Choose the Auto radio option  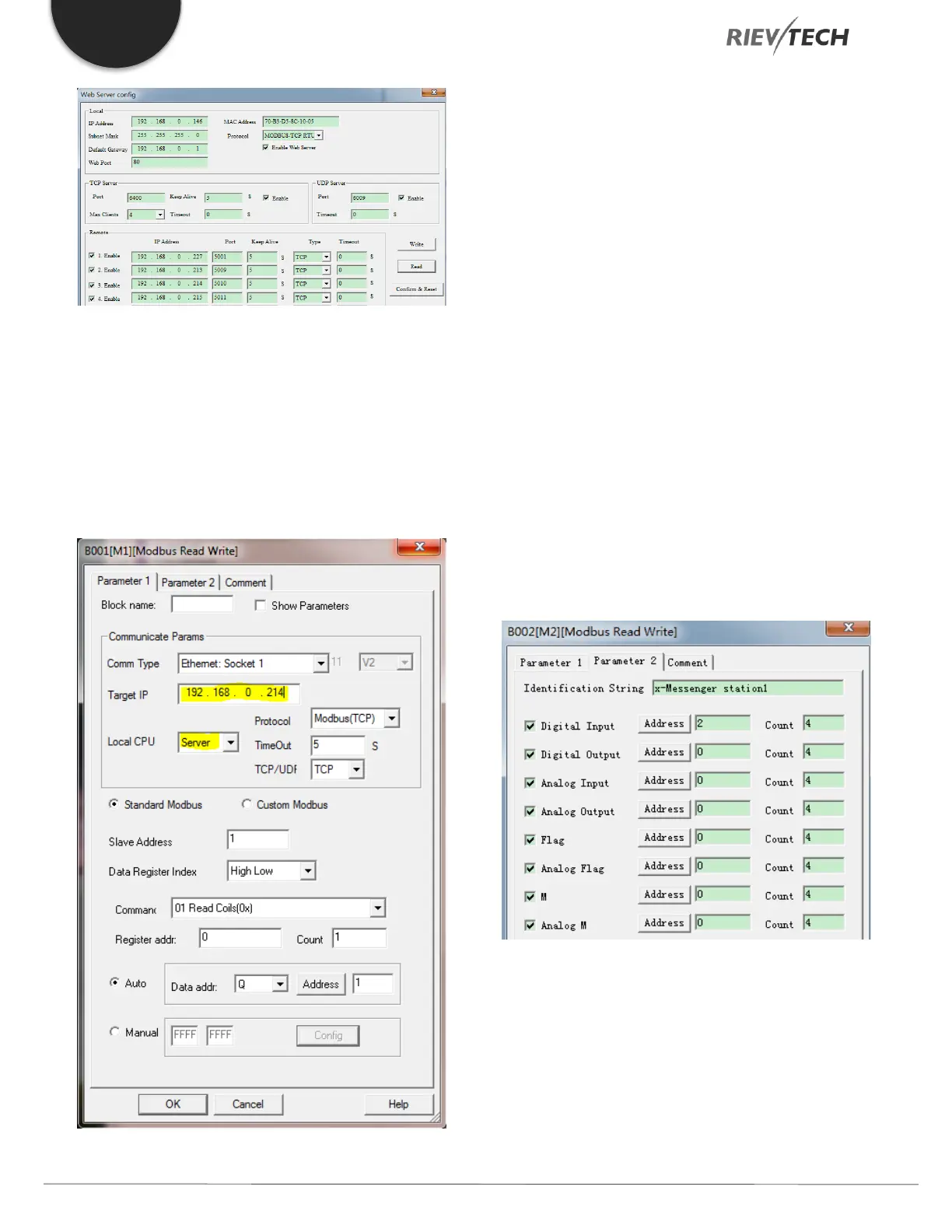[114, 982]
